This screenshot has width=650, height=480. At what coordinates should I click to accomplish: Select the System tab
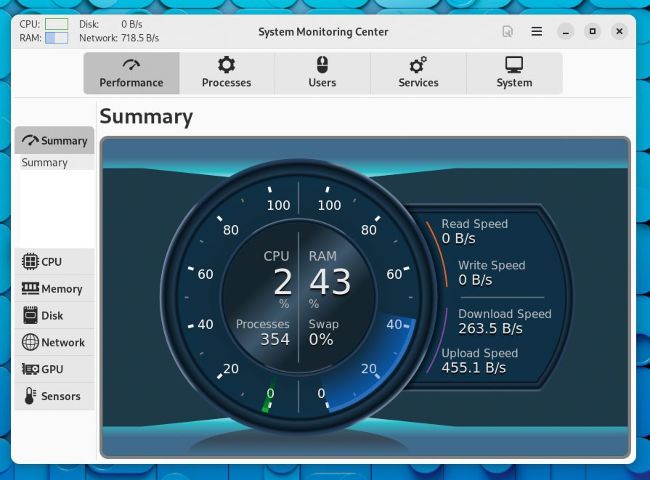tap(514, 73)
